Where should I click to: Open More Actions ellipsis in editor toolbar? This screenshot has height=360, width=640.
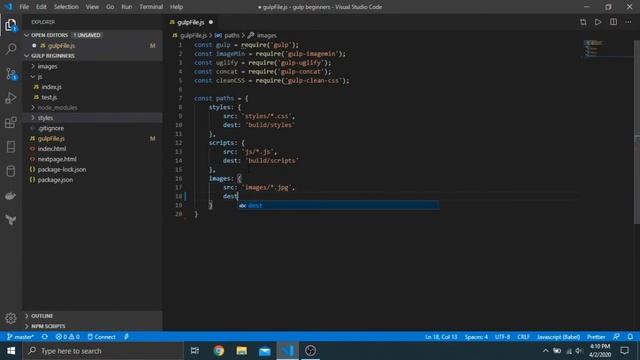pos(628,22)
